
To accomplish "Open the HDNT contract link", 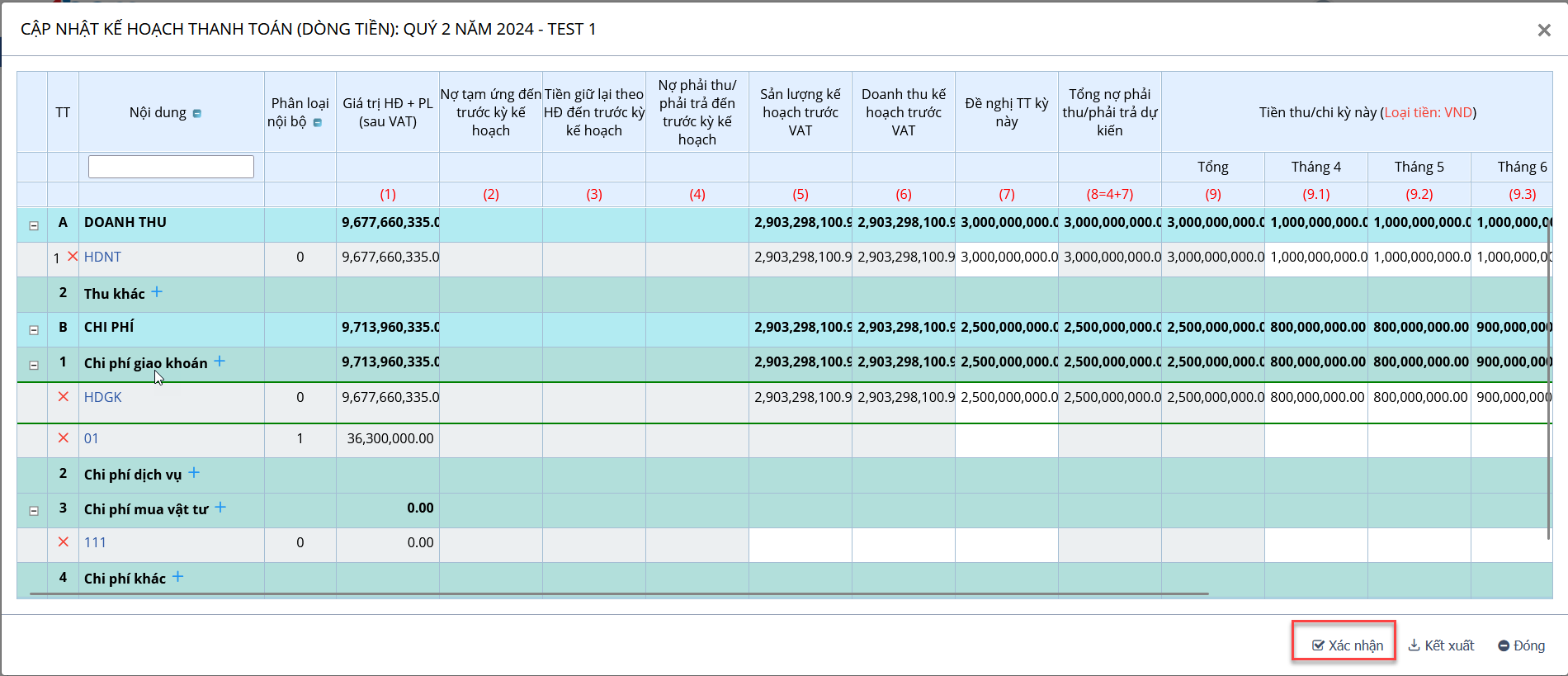I will tap(102, 257).
